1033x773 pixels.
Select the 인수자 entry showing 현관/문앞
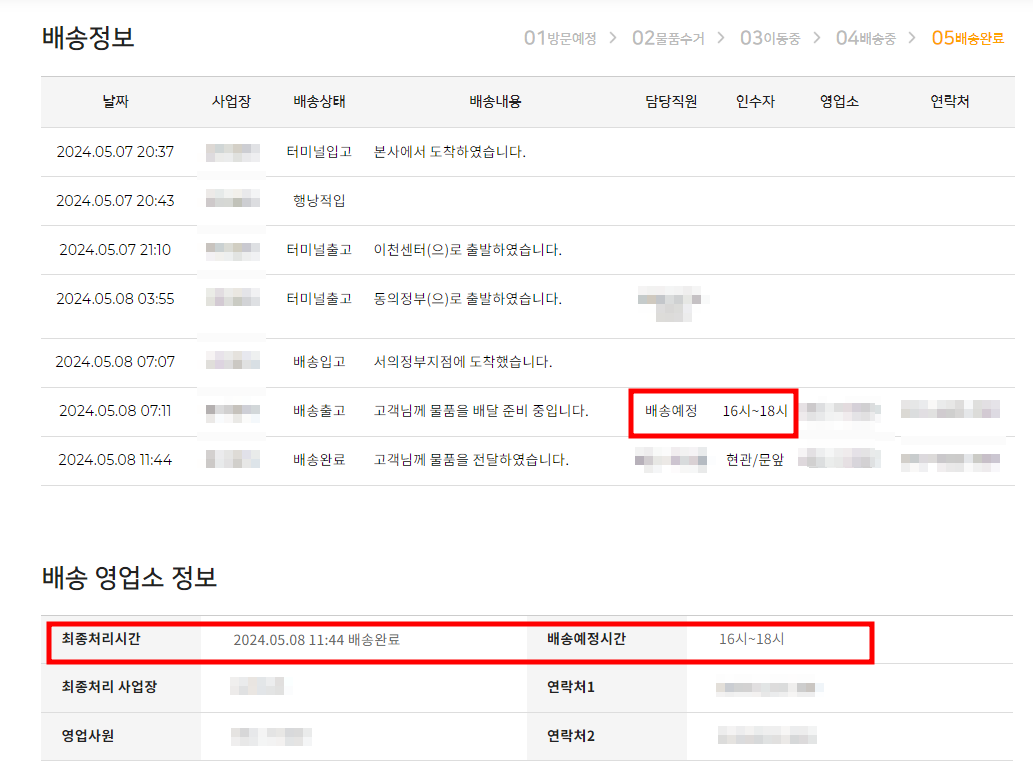[756, 461]
